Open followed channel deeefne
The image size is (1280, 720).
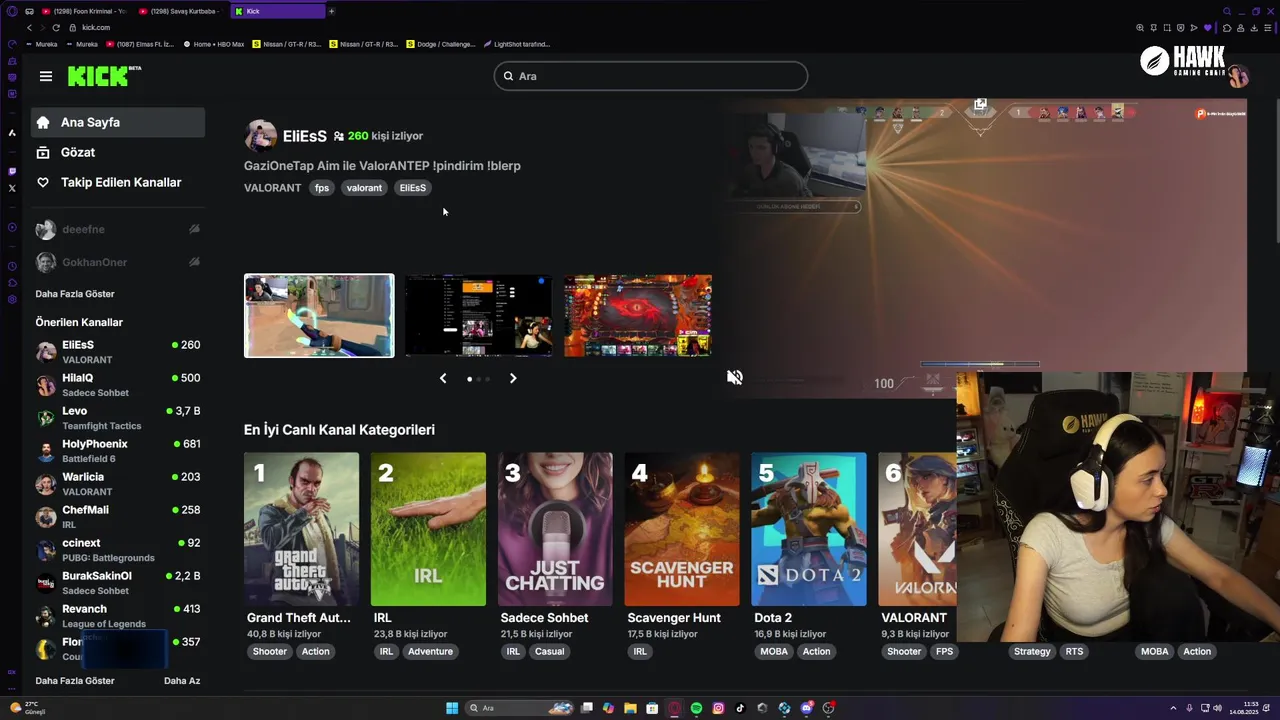point(118,229)
